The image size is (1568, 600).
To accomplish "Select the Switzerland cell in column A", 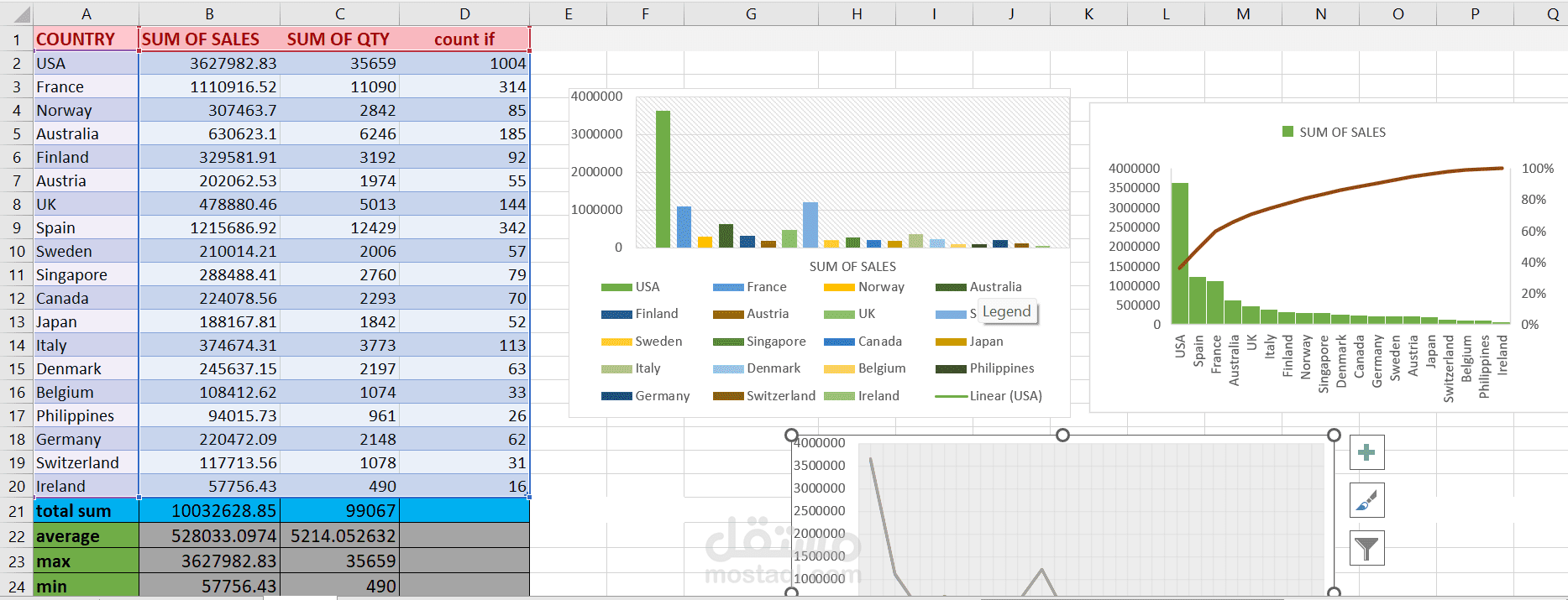I will coord(86,462).
